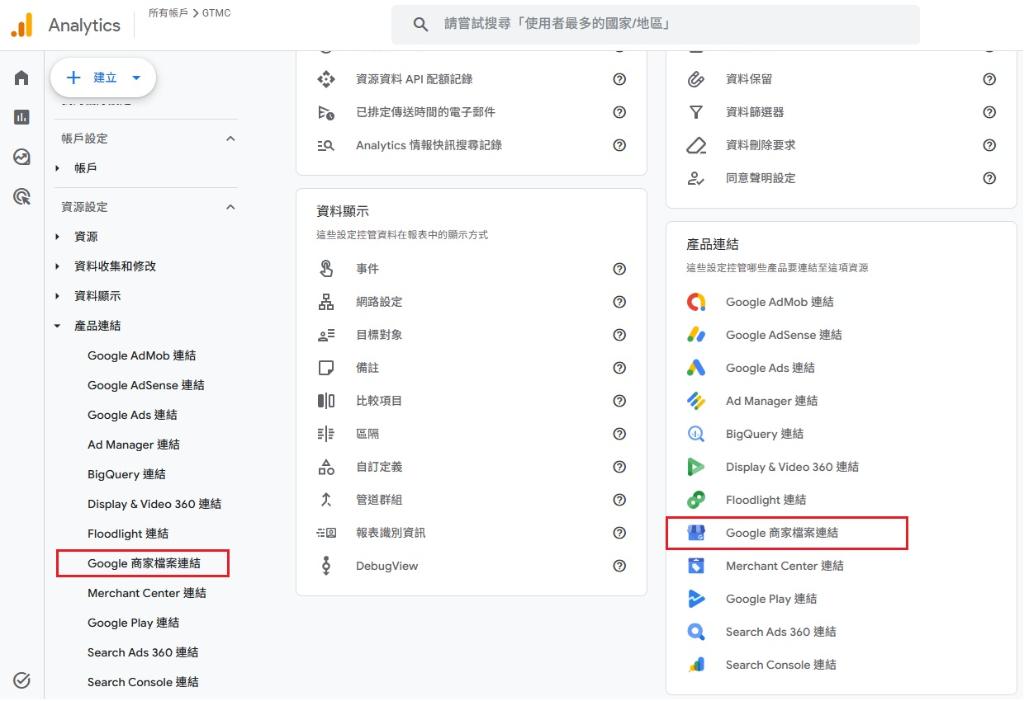Open help icon for 資料保留
1024x701 pixels.
click(x=989, y=79)
